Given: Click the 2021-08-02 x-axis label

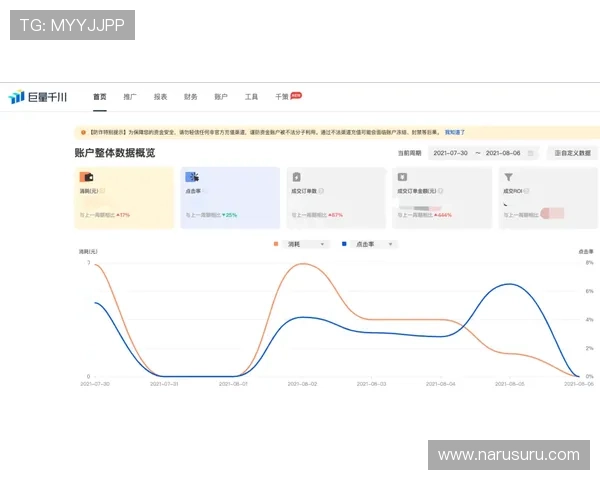Looking at the screenshot, I should [302, 384].
